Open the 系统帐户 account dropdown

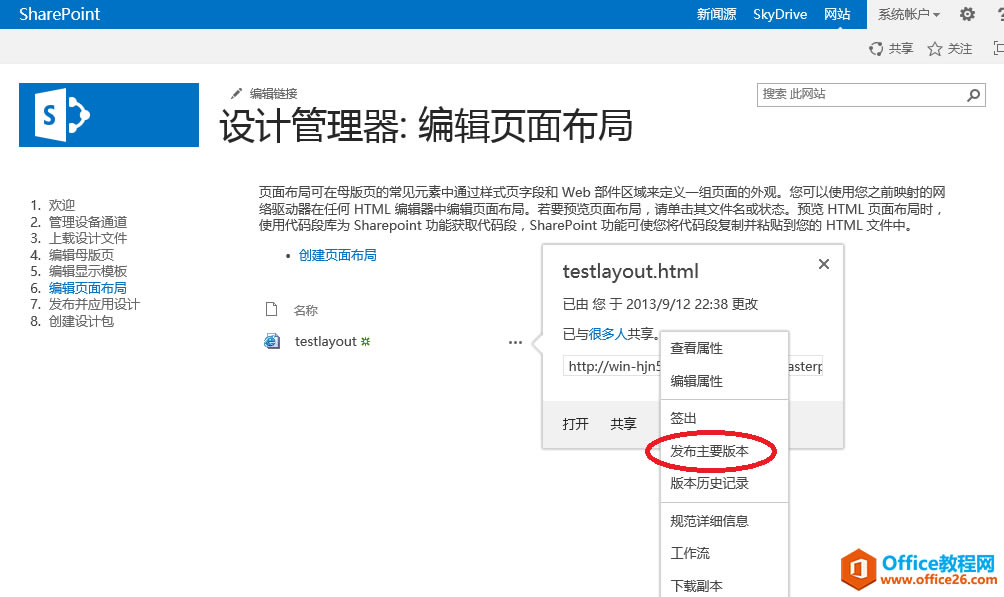click(907, 14)
